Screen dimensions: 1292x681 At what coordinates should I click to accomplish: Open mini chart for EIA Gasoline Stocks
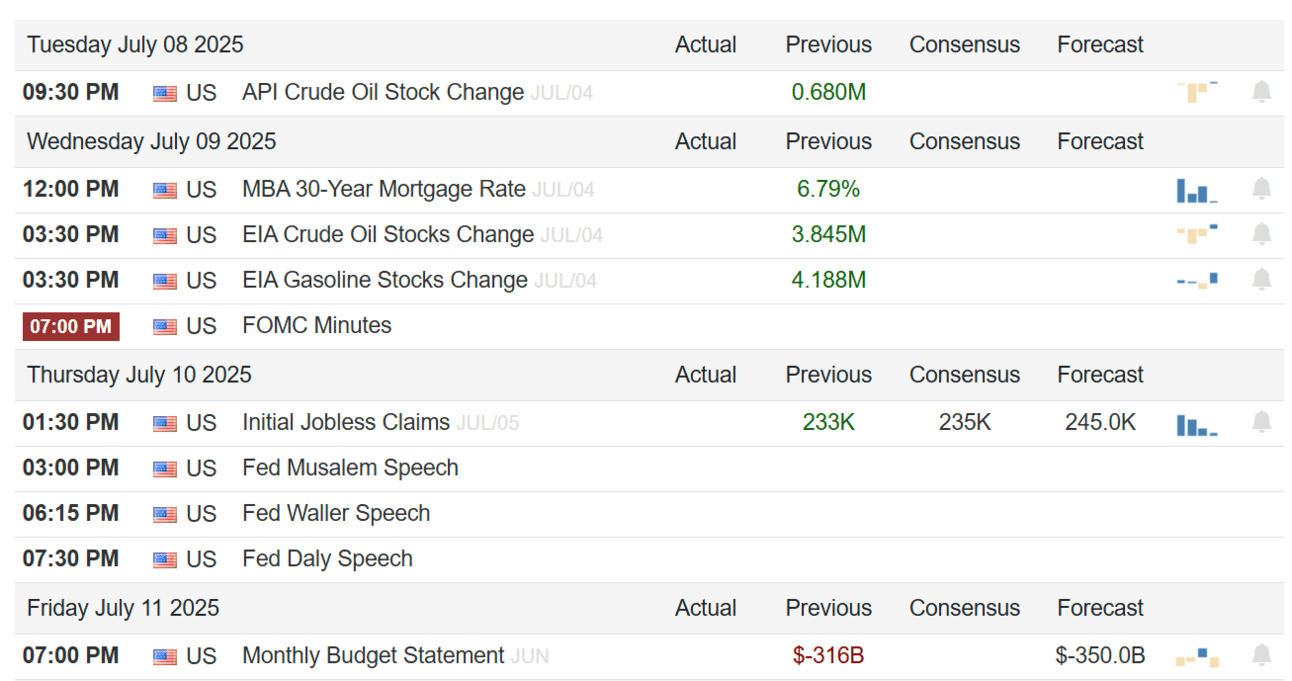click(1197, 281)
